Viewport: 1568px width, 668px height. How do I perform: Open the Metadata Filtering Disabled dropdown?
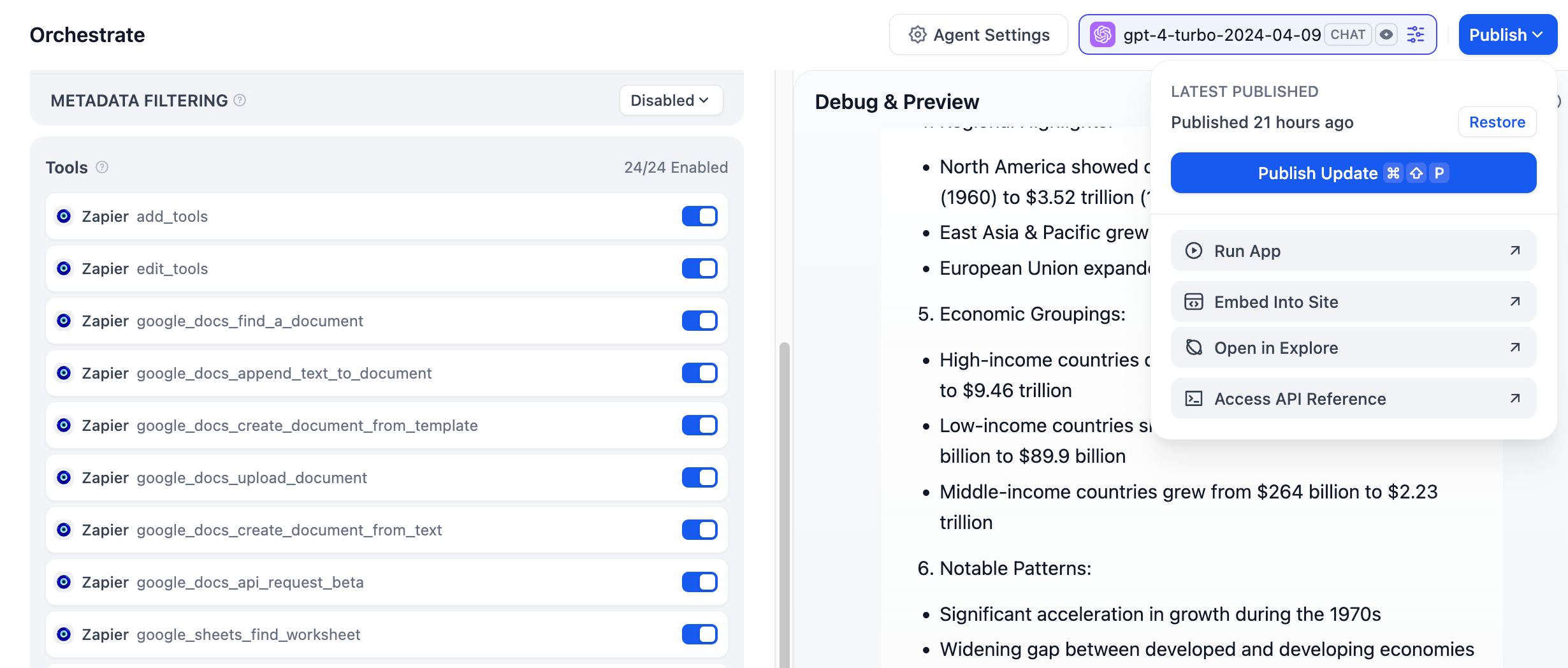coord(671,100)
